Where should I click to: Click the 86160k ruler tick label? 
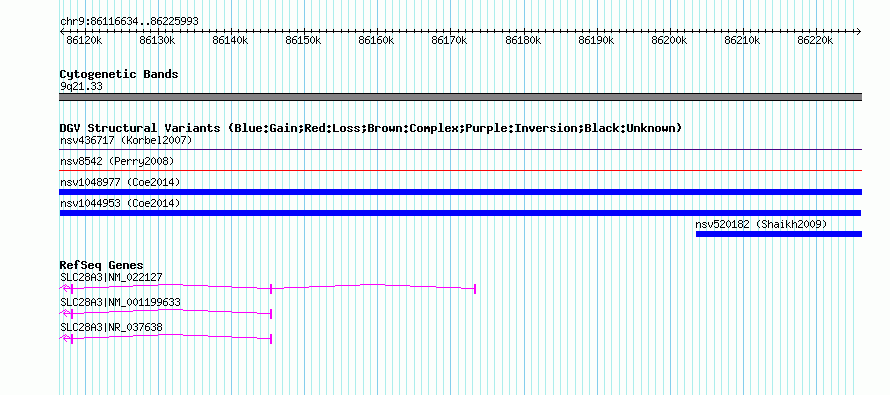[x=376, y=41]
